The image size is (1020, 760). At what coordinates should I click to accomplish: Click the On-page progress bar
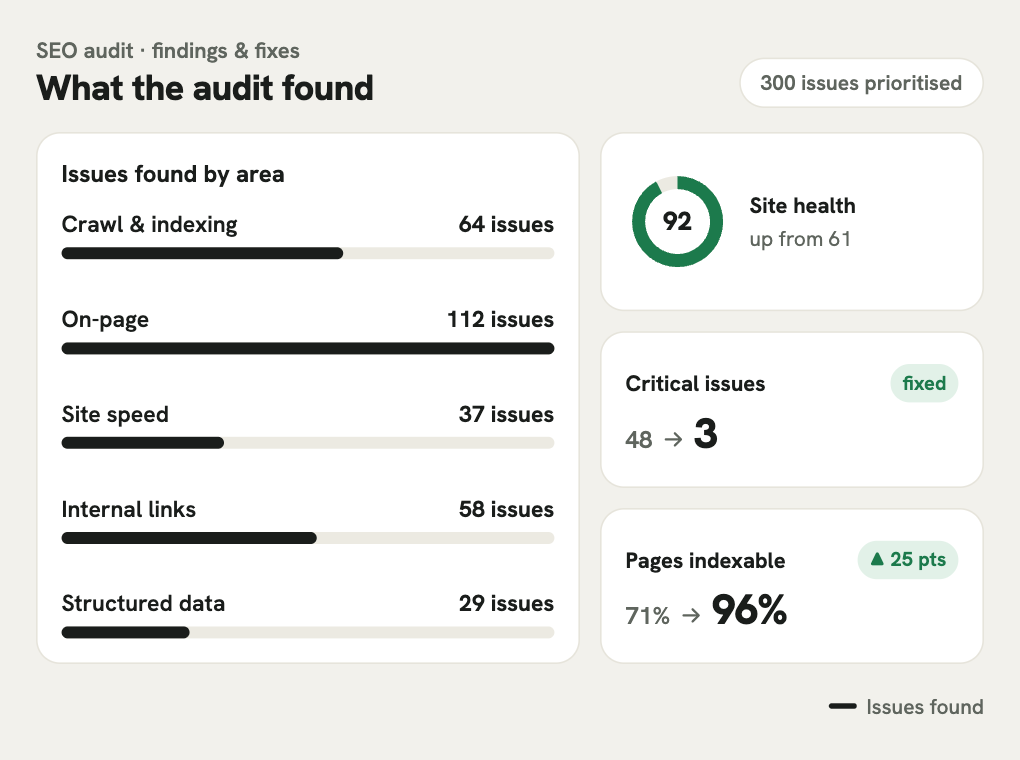click(308, 348)
